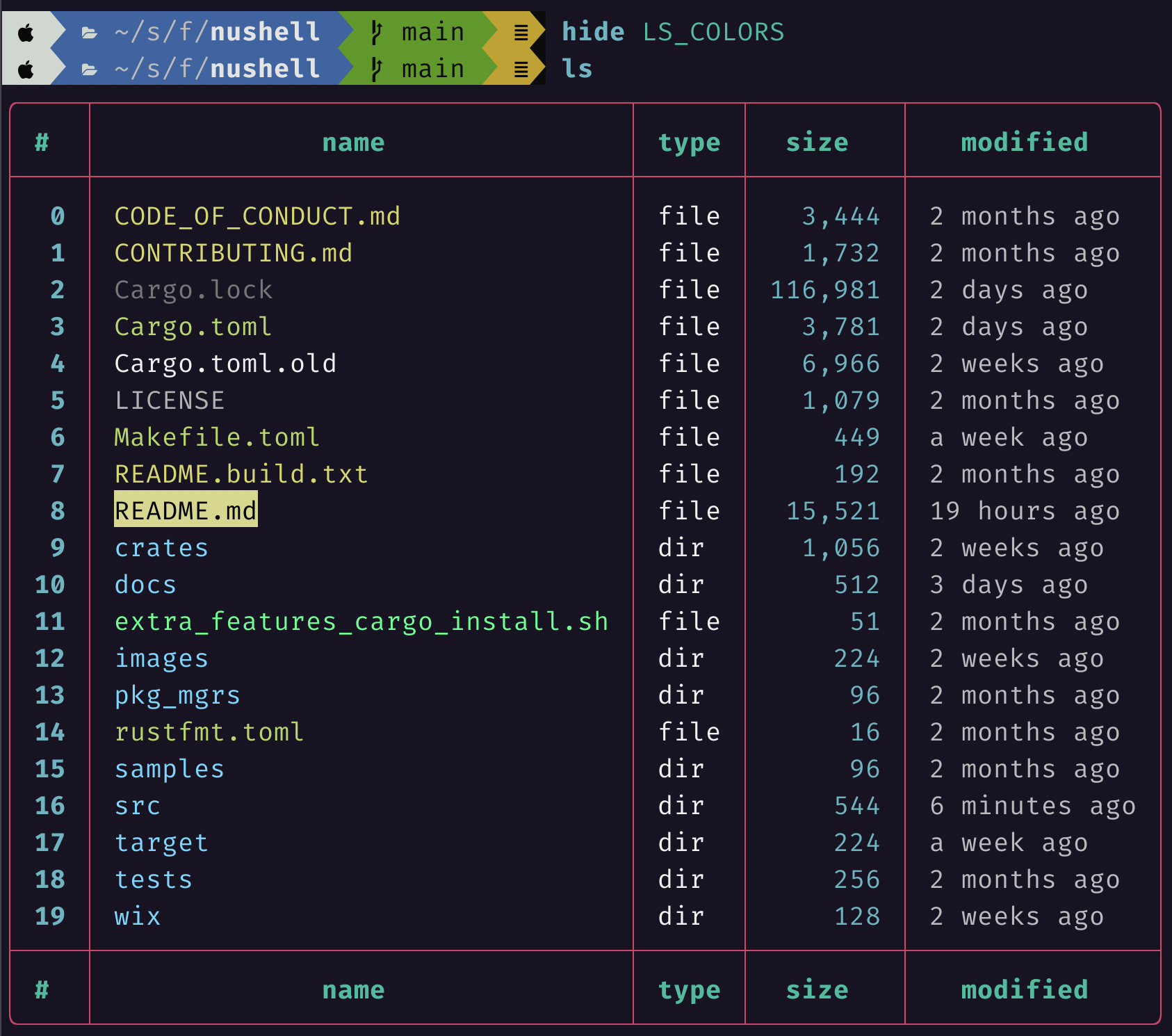1172x1036 pixels.
Task: Expand the tests directory entry
Action: tap(153, 879)
